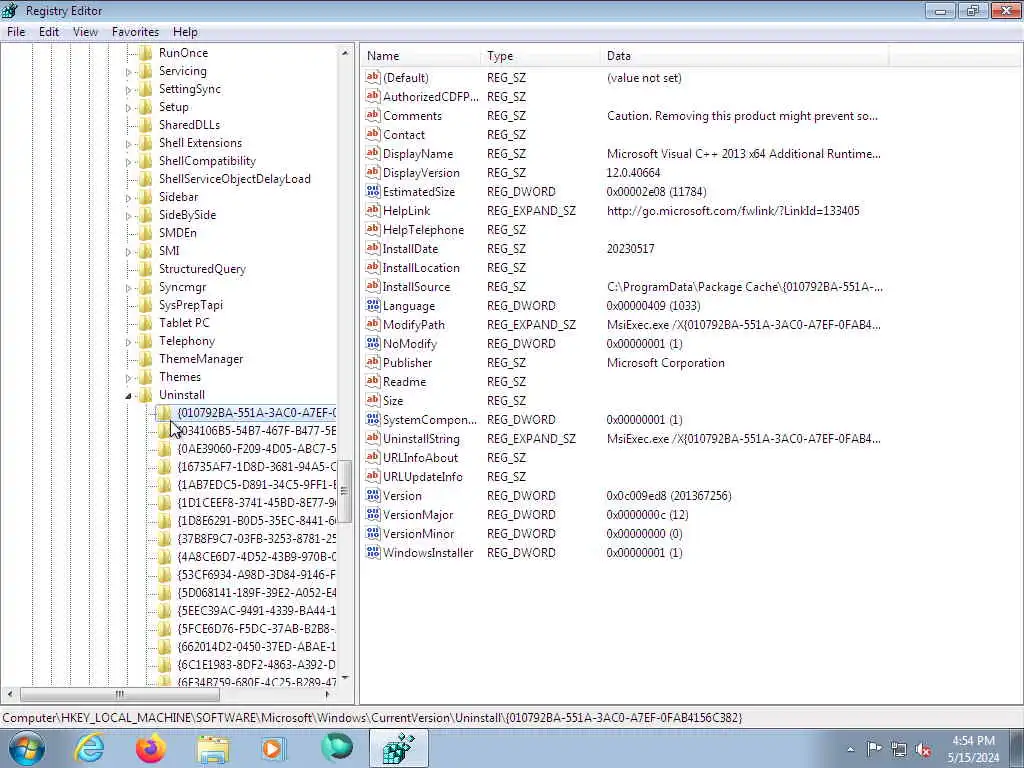Select the Tablet PC key
The height and width of the screenshot is (768, 1024).
pos(184,323)
